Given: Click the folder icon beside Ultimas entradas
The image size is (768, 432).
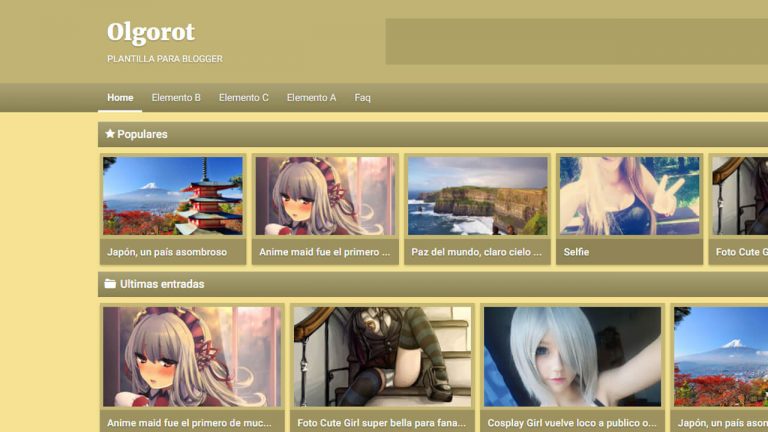Looking at the screenshot, I should click(110, 284).
